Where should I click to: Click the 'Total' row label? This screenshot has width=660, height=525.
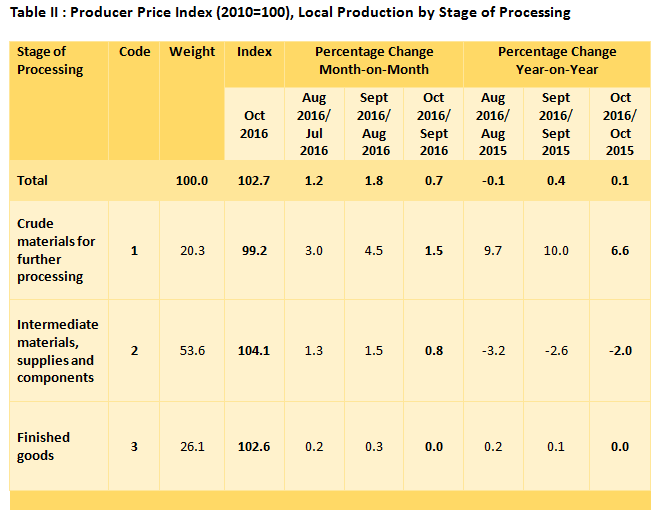(32, 181)
